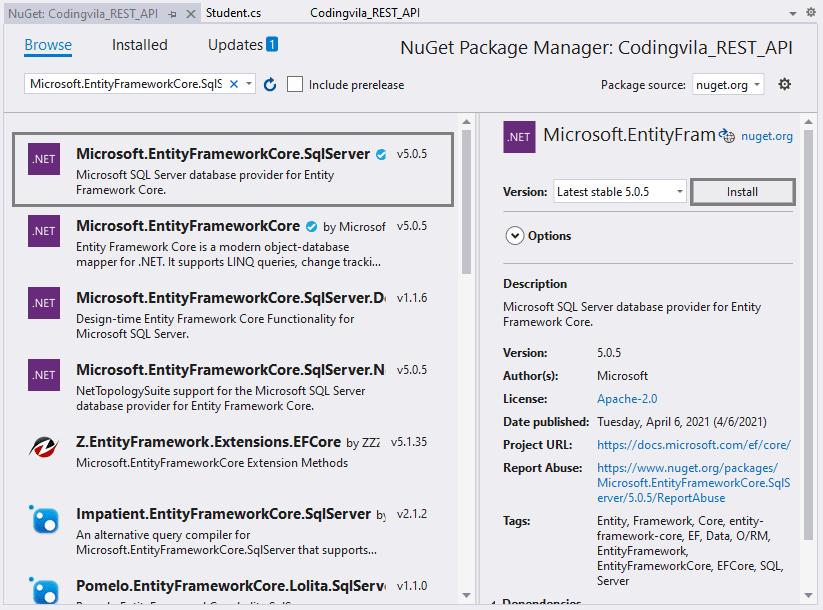
Task: Click the refresh search results icon
Action: pos(269,84)
